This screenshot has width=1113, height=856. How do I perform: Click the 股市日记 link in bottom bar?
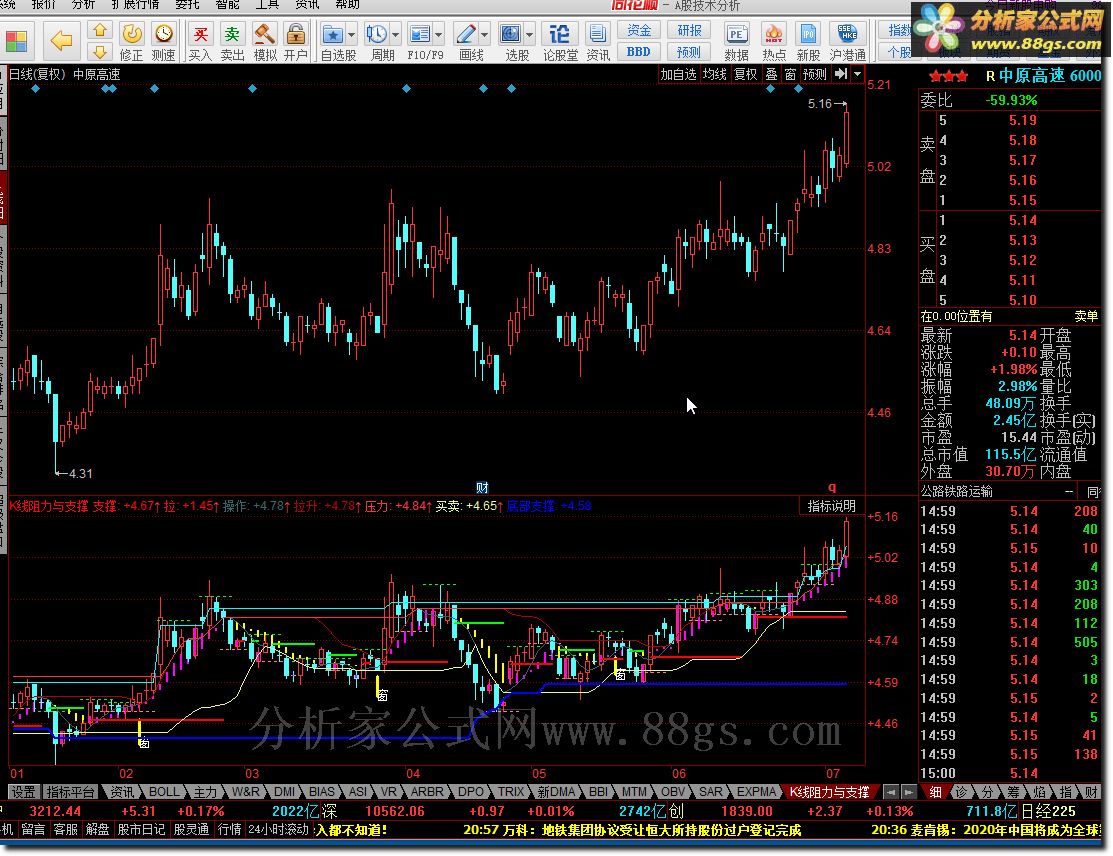point(141,829)
